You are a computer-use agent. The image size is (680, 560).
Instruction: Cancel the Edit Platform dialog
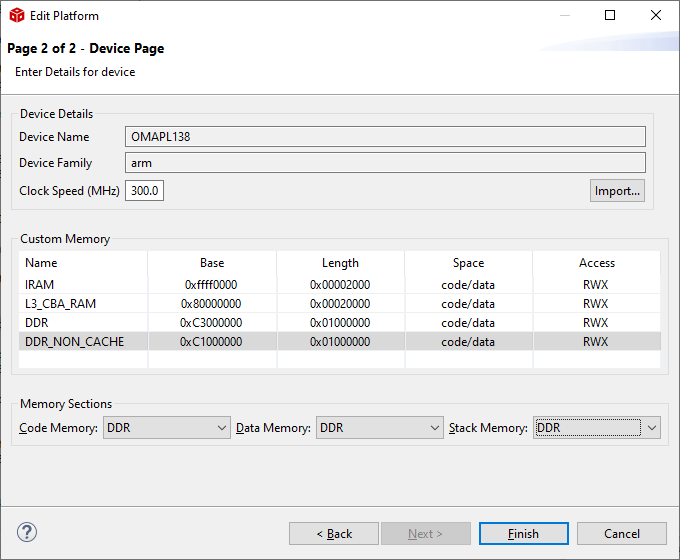621,534
